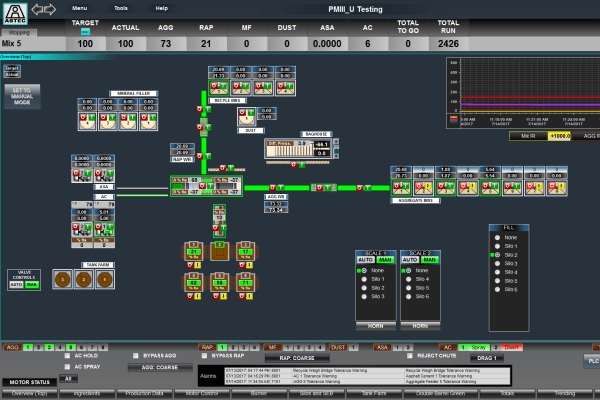Viewport: 600px width, 400px height.
Task: Select aggregate bin 8 feeder icon
Action: click(x=557, y=188)
